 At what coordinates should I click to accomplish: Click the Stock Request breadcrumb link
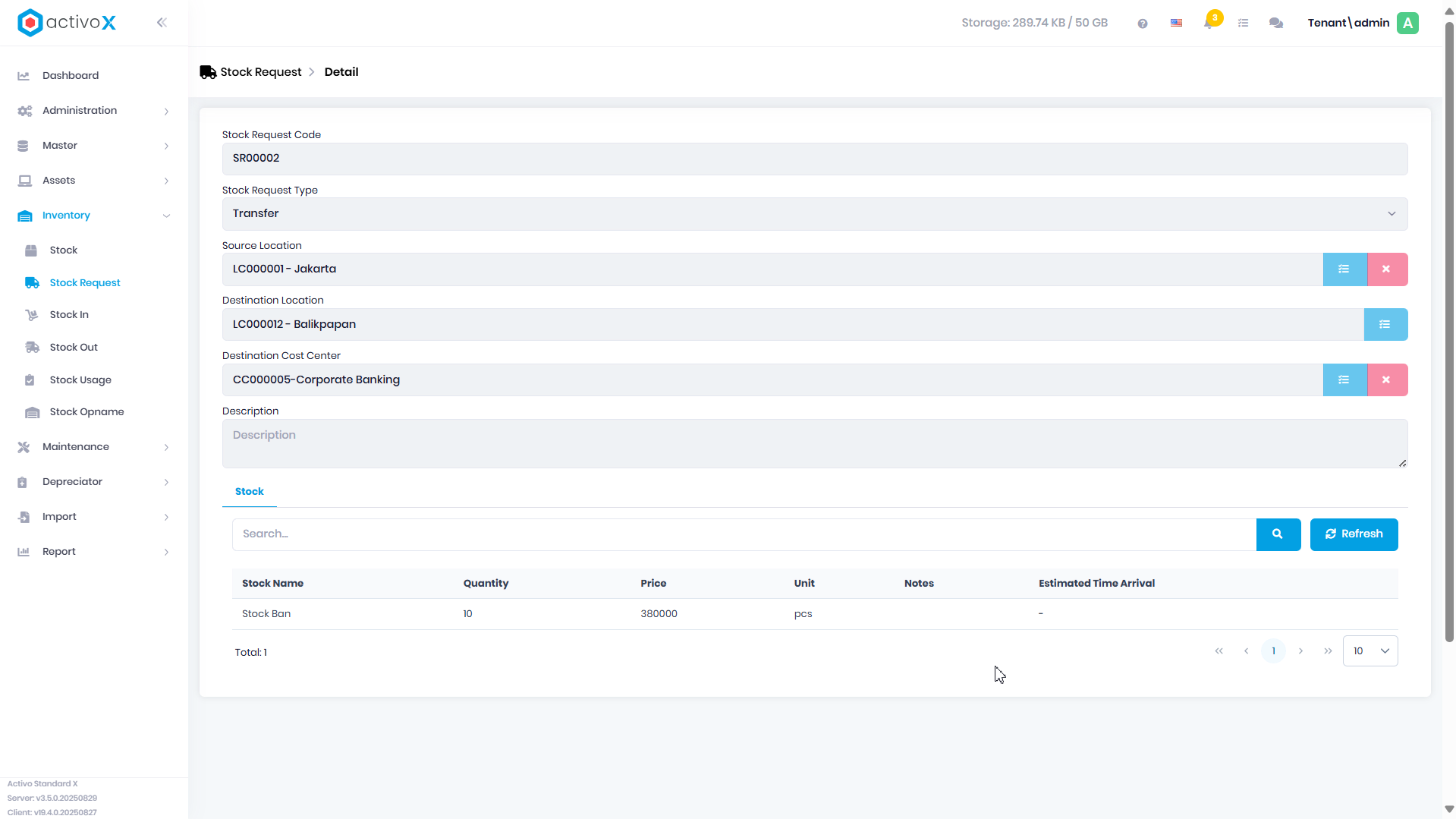click(x=260, y=72)
